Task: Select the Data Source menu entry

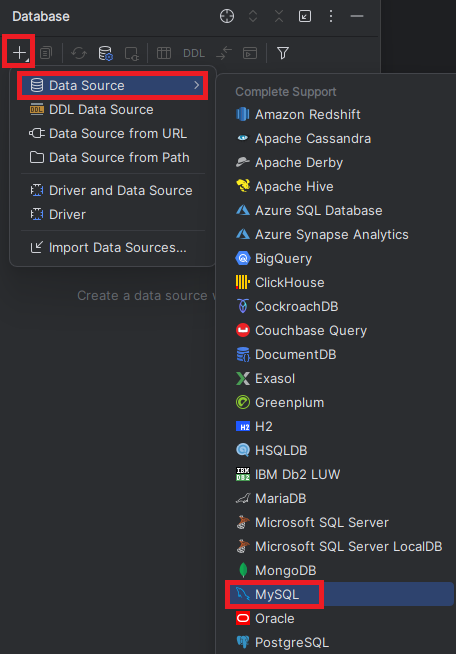Action: coord(113,85)
